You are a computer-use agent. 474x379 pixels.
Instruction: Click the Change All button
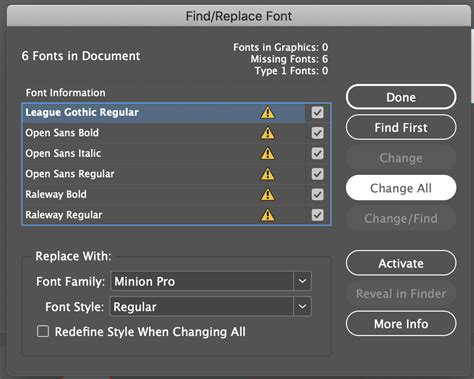(401, 188)
